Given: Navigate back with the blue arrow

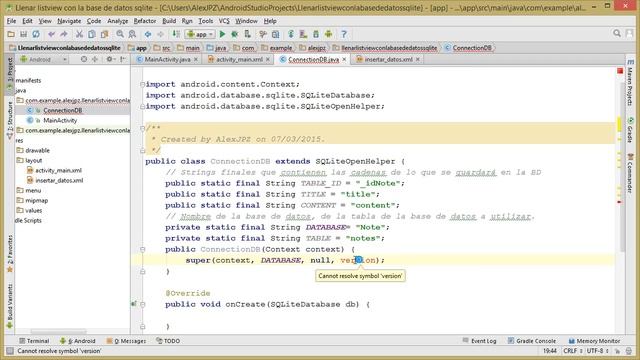Looking at the screenshot, I should click(148, 34).
